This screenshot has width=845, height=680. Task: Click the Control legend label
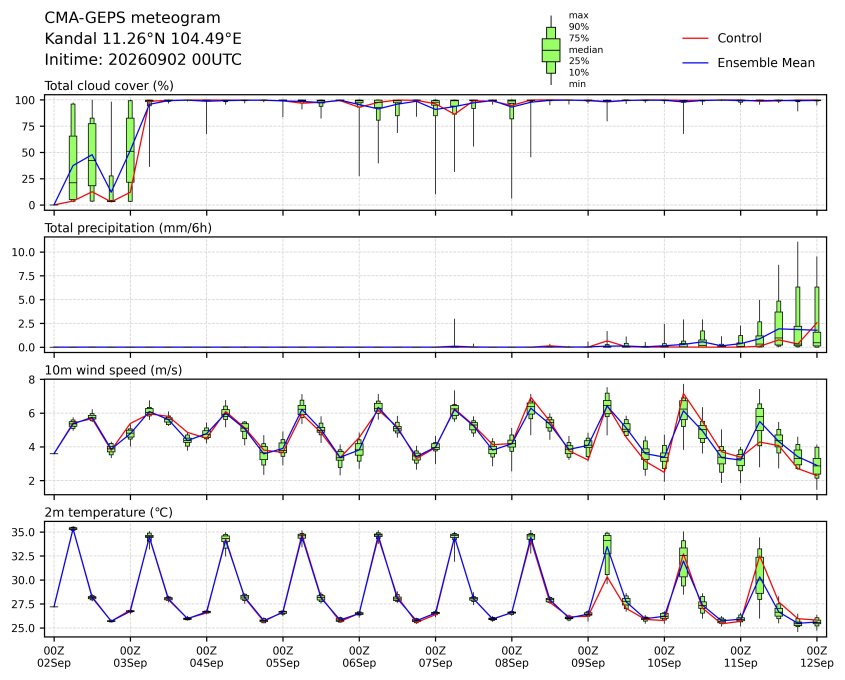click(x=739, y=38)
